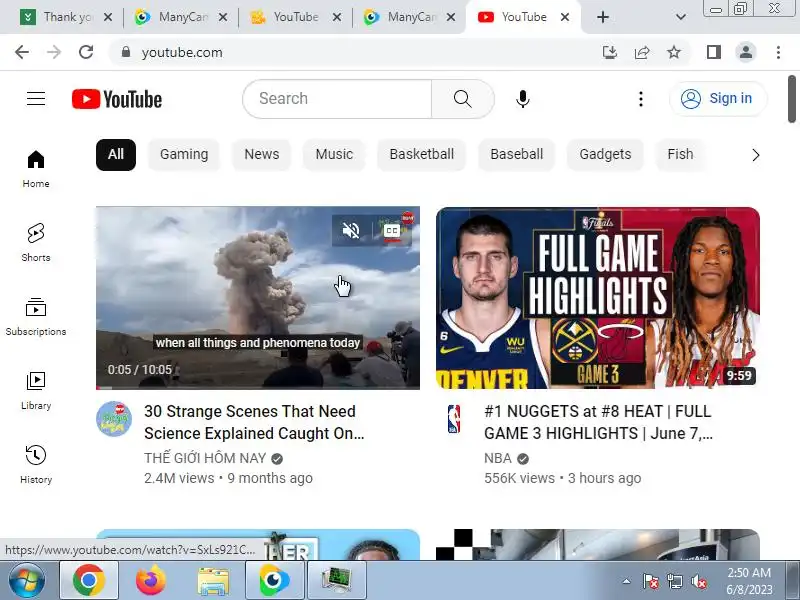Open the Chrome profile avatar
The height and width of the screenshot is (600, 800).
click(x=745, y=52)
